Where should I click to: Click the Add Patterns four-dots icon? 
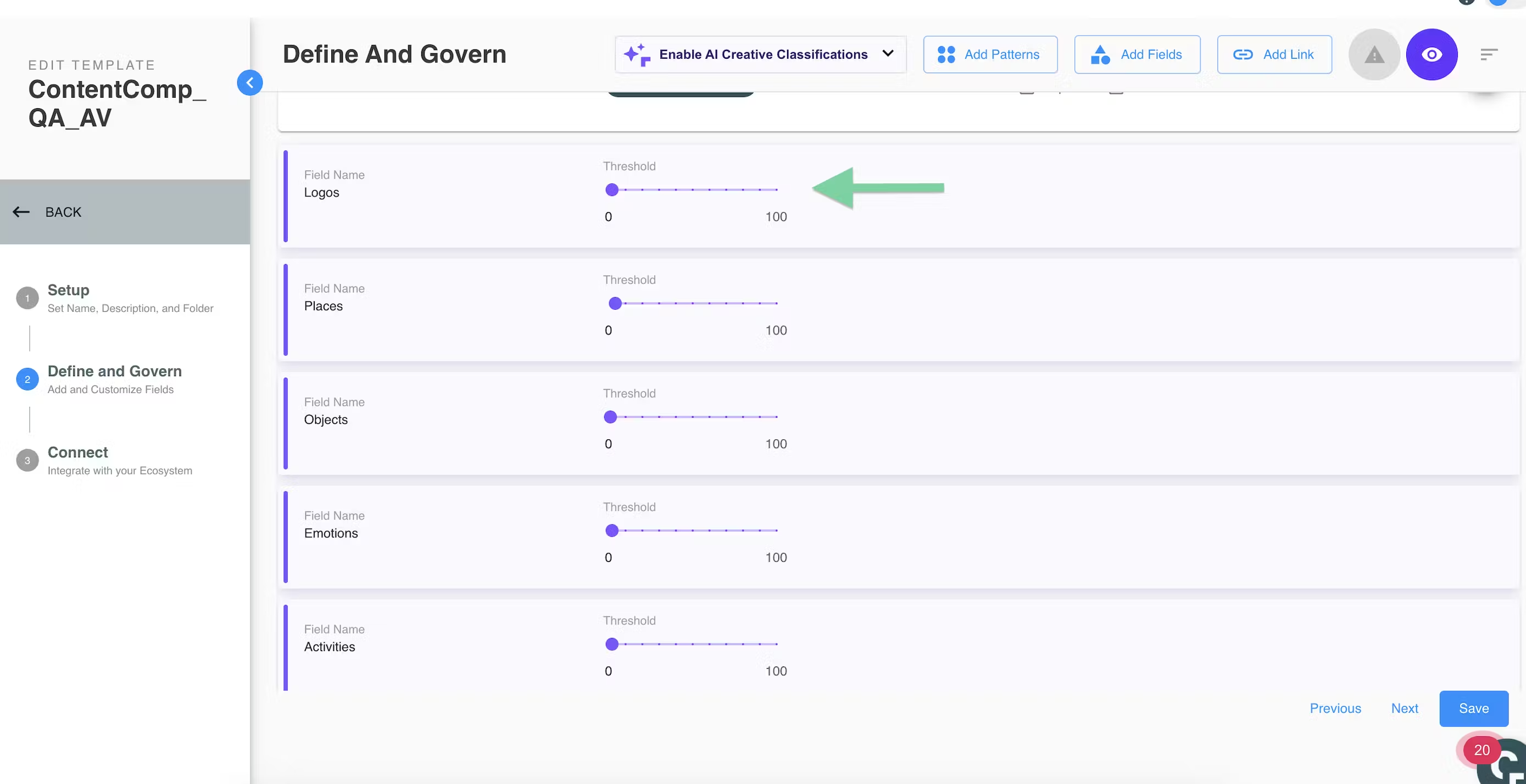click(x=946, y=54)
